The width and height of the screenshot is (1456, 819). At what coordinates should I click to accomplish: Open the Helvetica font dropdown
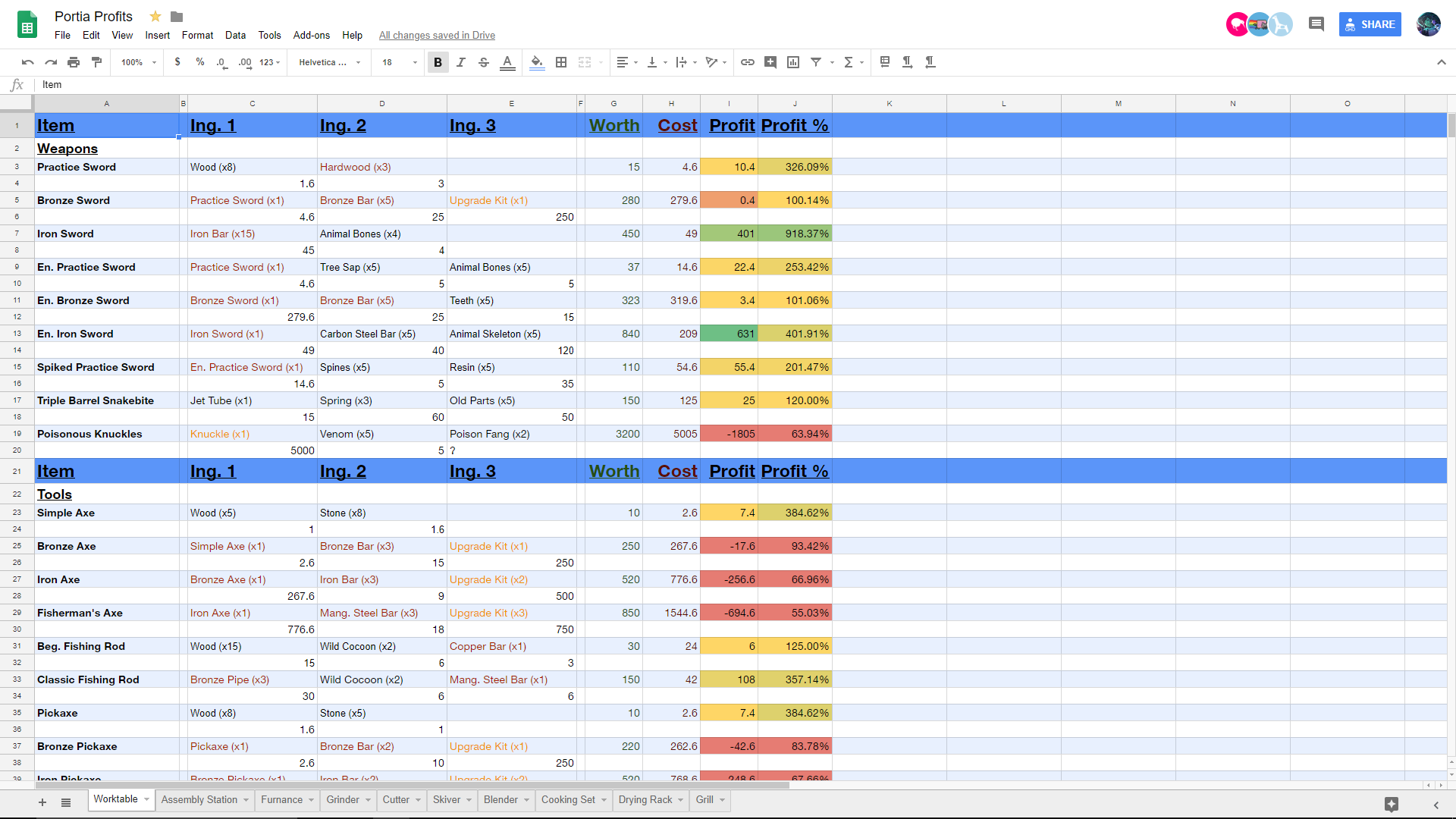[329, 62]
